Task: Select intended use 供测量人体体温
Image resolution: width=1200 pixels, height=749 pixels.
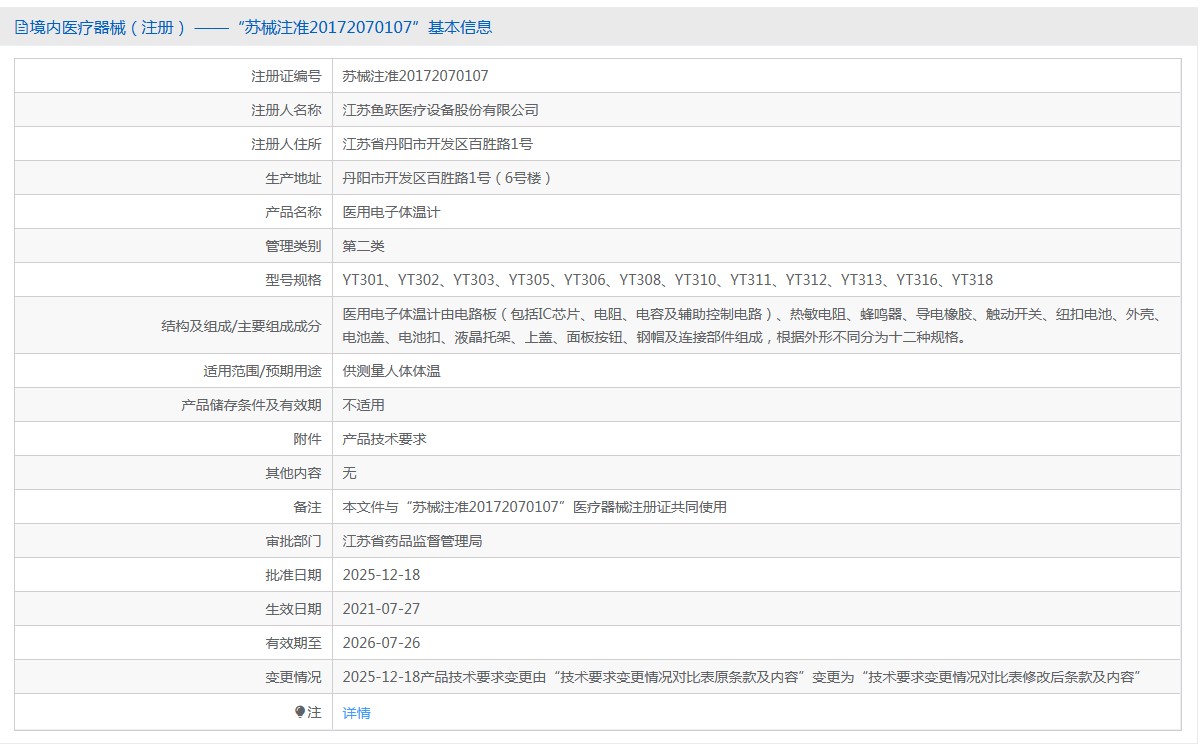Action: click(391, 371)
